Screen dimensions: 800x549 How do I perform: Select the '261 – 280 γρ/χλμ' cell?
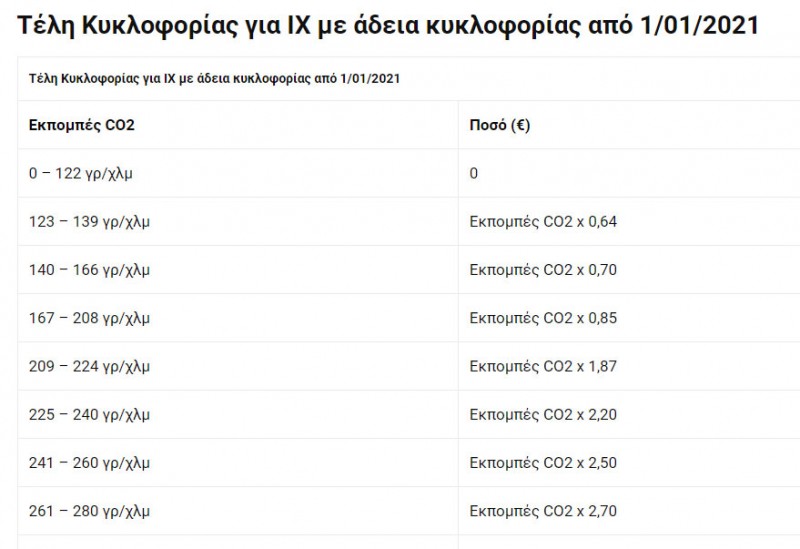click(89, 512)
